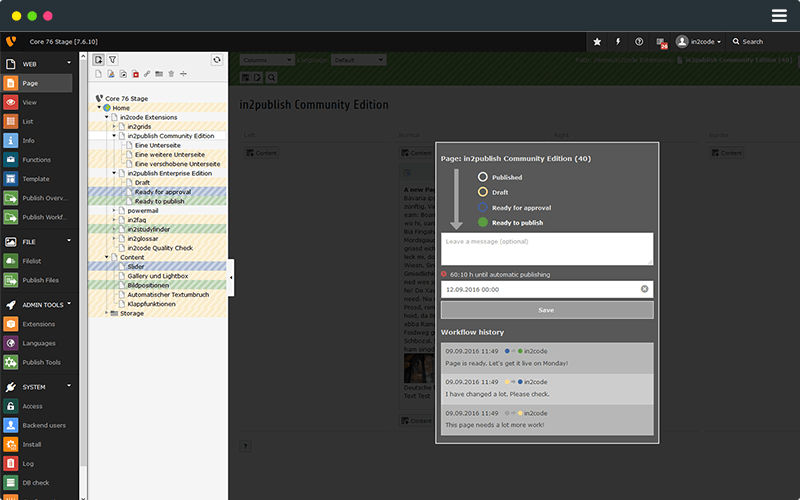
Task: Select the recycler trash icon in tree toolbar
Action: click(171, 74)
